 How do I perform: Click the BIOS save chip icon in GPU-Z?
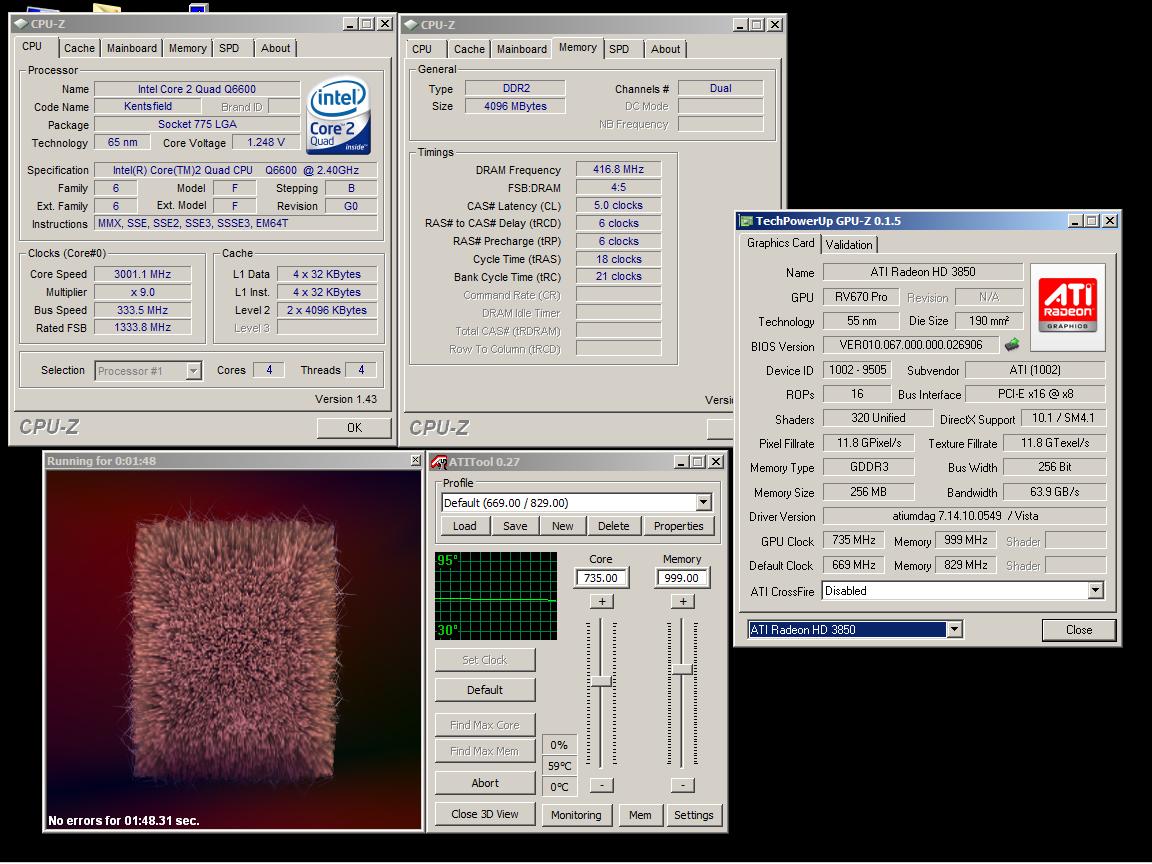1012,345
